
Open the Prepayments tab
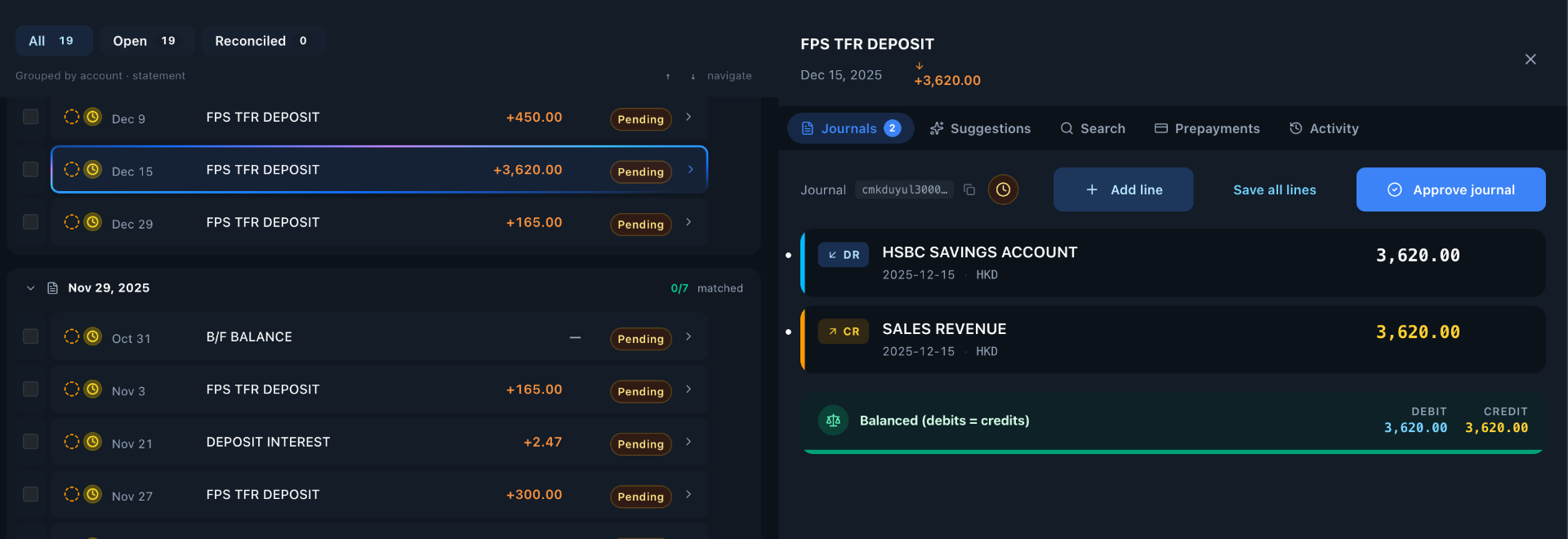(1207, 128)
